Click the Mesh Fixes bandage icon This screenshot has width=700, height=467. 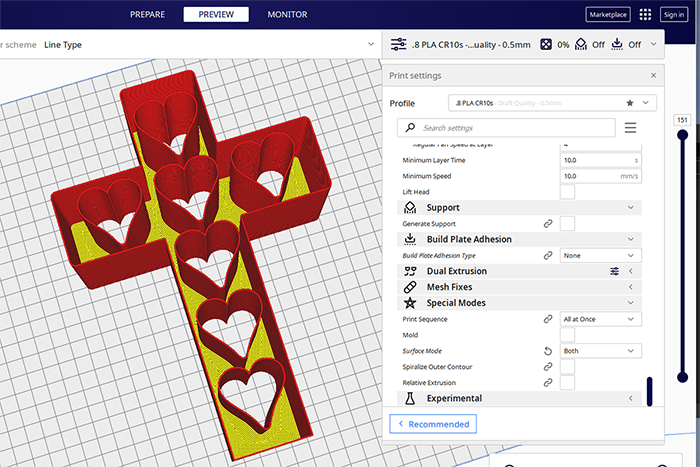click(410, 287)
